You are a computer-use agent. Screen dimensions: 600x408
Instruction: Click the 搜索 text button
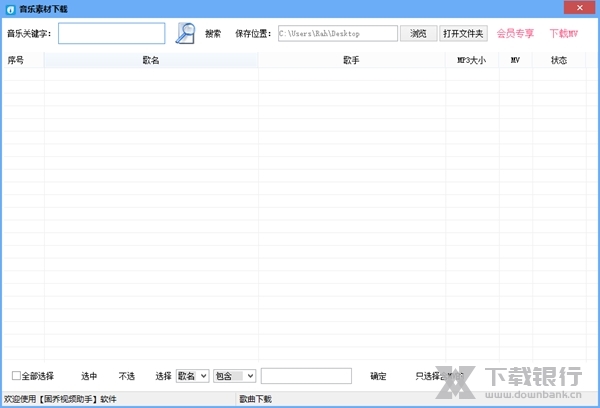point(213,34)
